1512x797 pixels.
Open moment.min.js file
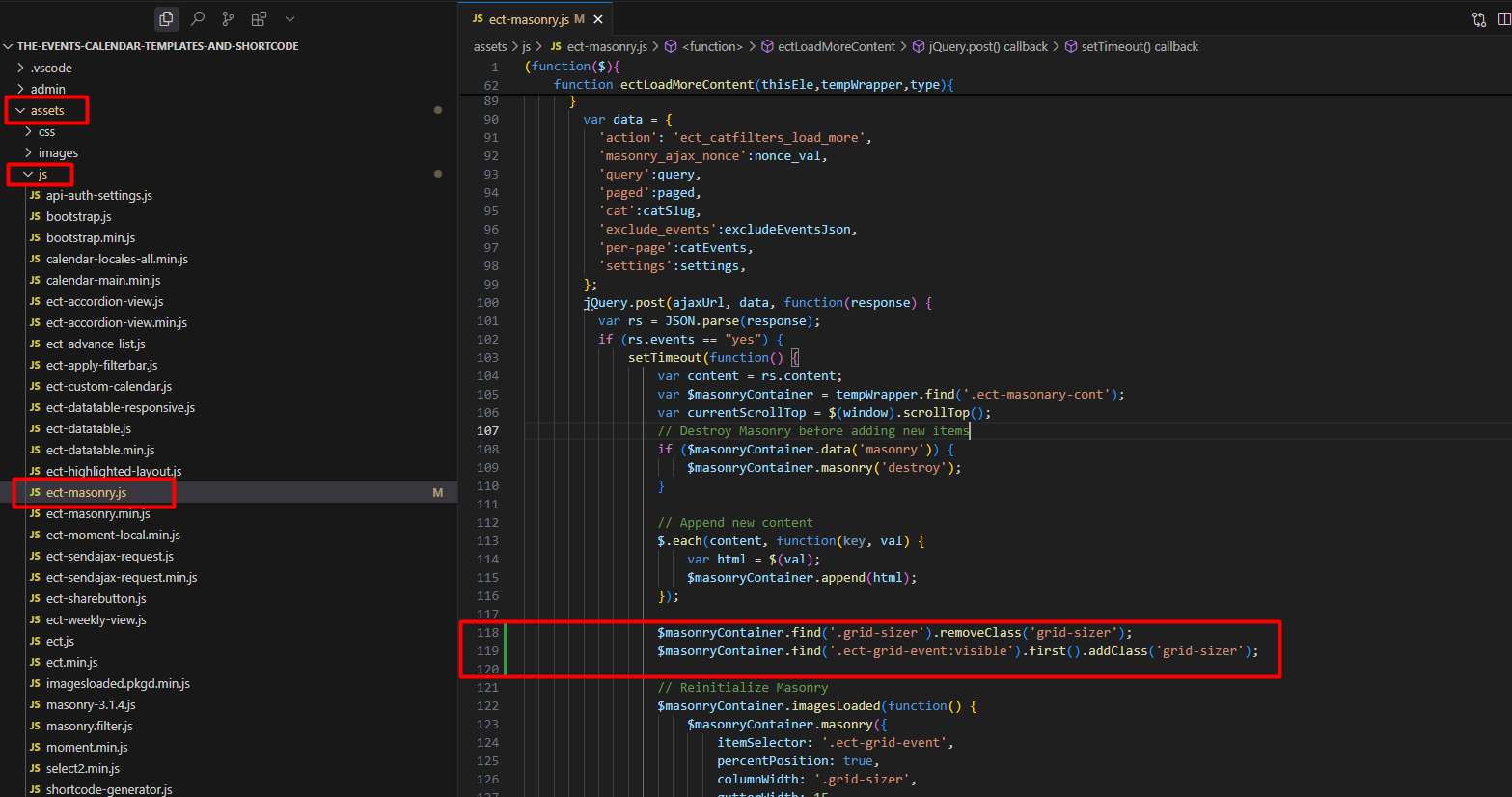click(x=86, y=747)
